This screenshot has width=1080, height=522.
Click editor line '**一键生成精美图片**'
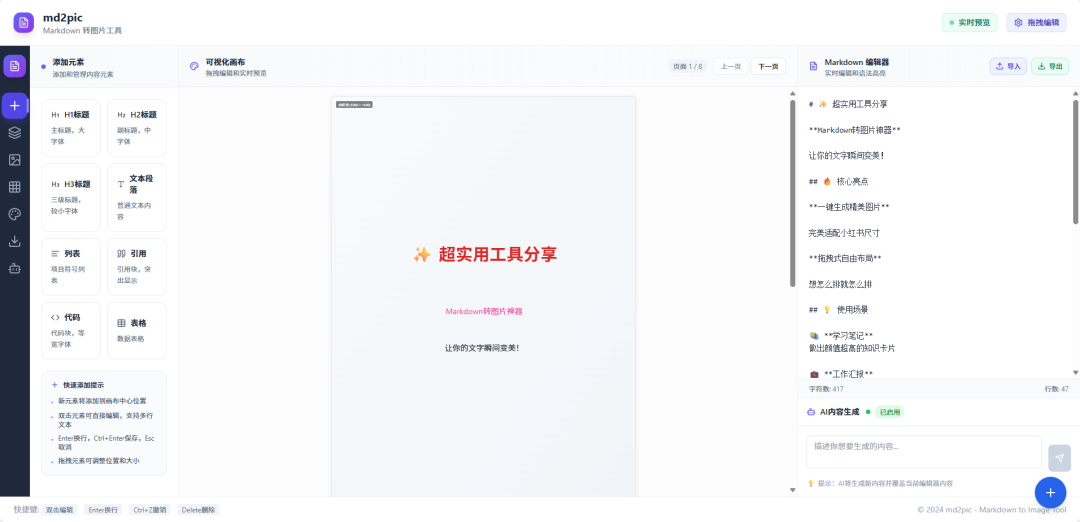click(849, 207)
